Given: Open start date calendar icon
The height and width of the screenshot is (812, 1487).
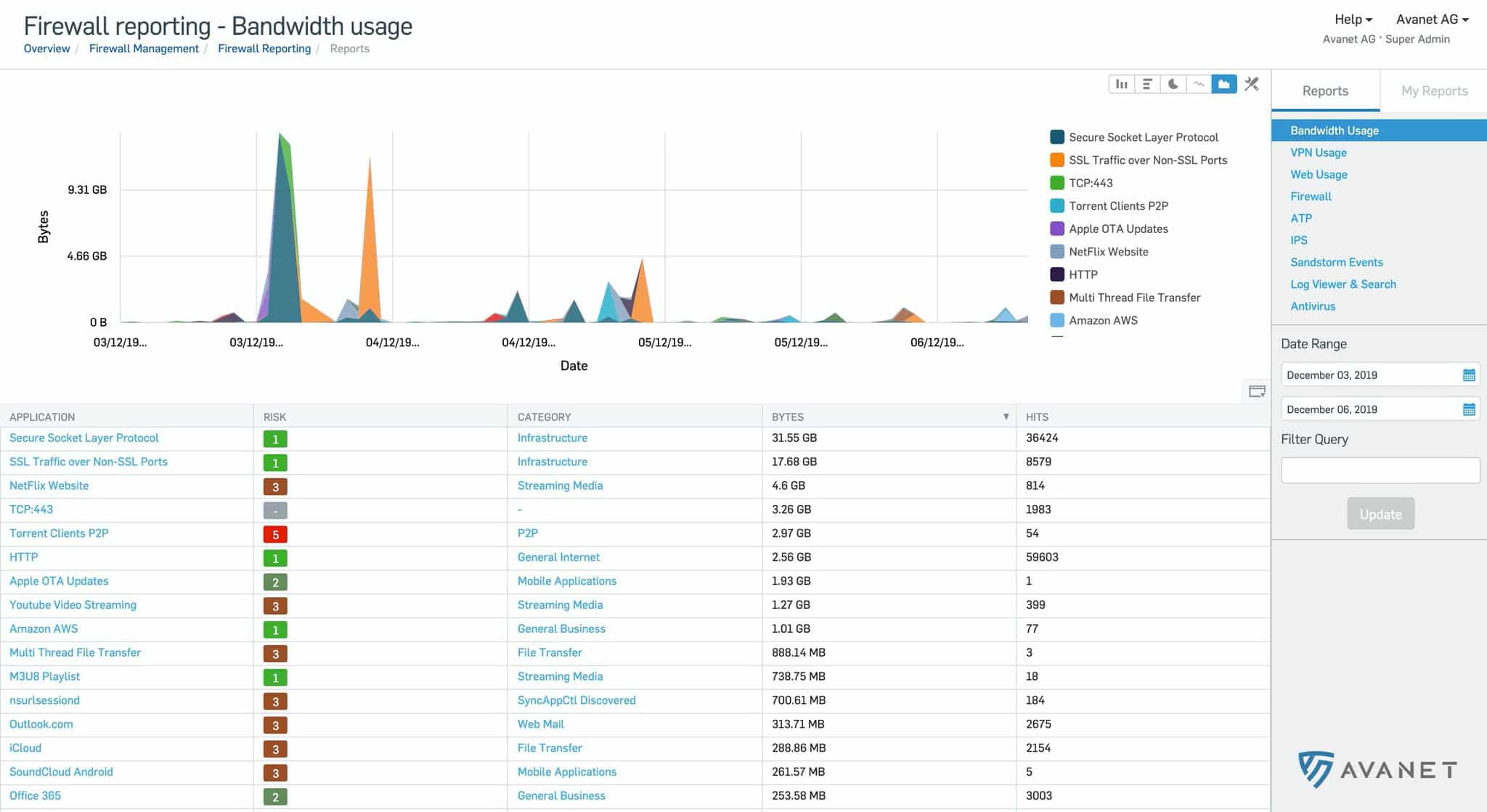Looking at the screenshot, I should tap(1468, 375).
